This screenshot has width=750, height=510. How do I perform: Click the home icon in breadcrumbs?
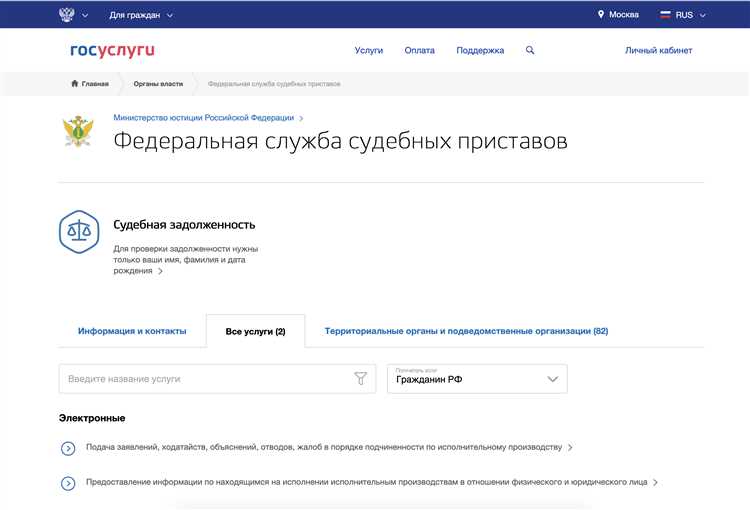pos(75,83)
